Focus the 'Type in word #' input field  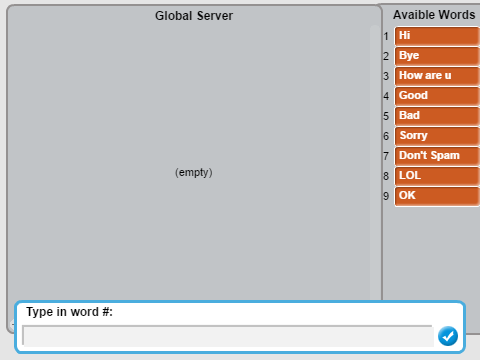pos(228,336)
